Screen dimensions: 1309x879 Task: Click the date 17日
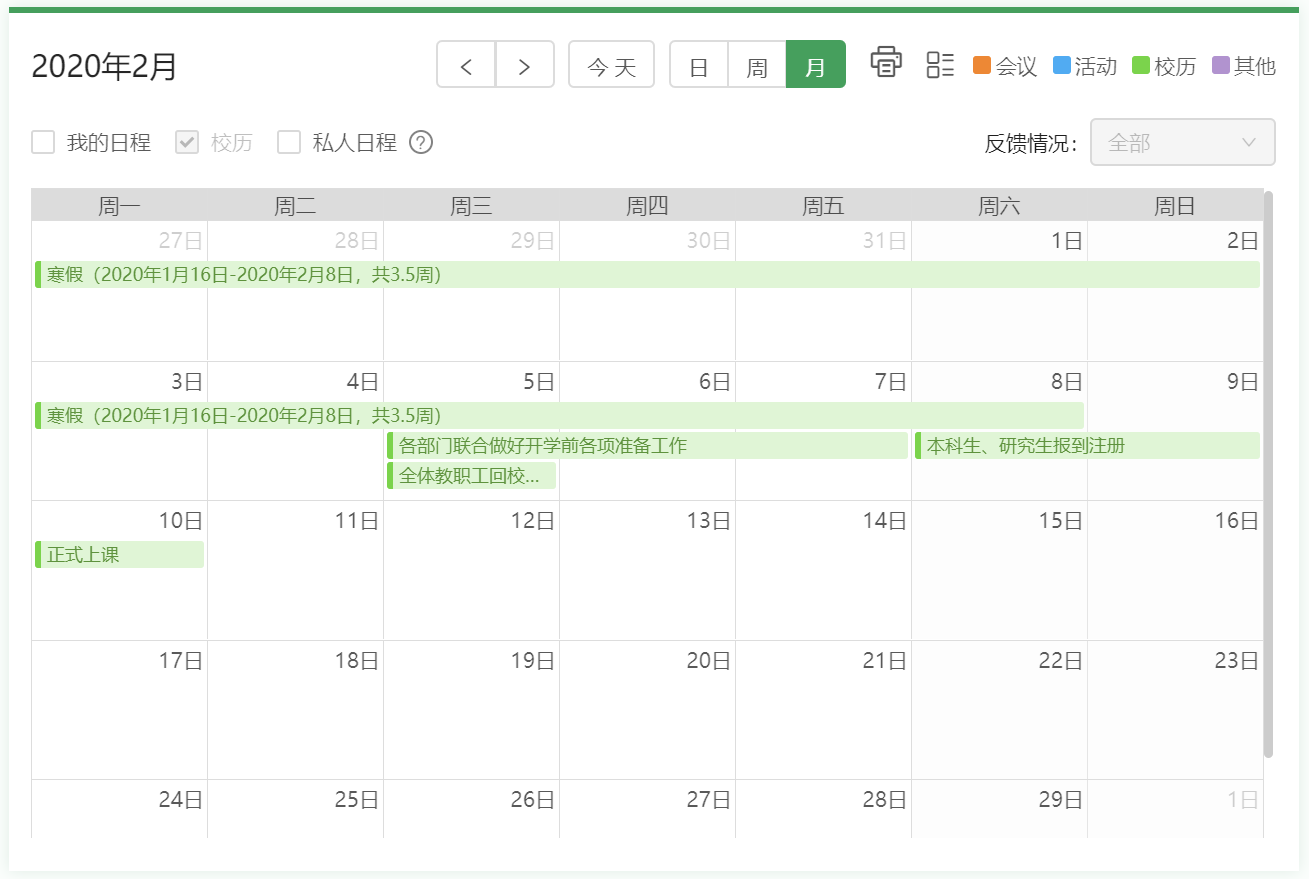click(x=181, y=660)
